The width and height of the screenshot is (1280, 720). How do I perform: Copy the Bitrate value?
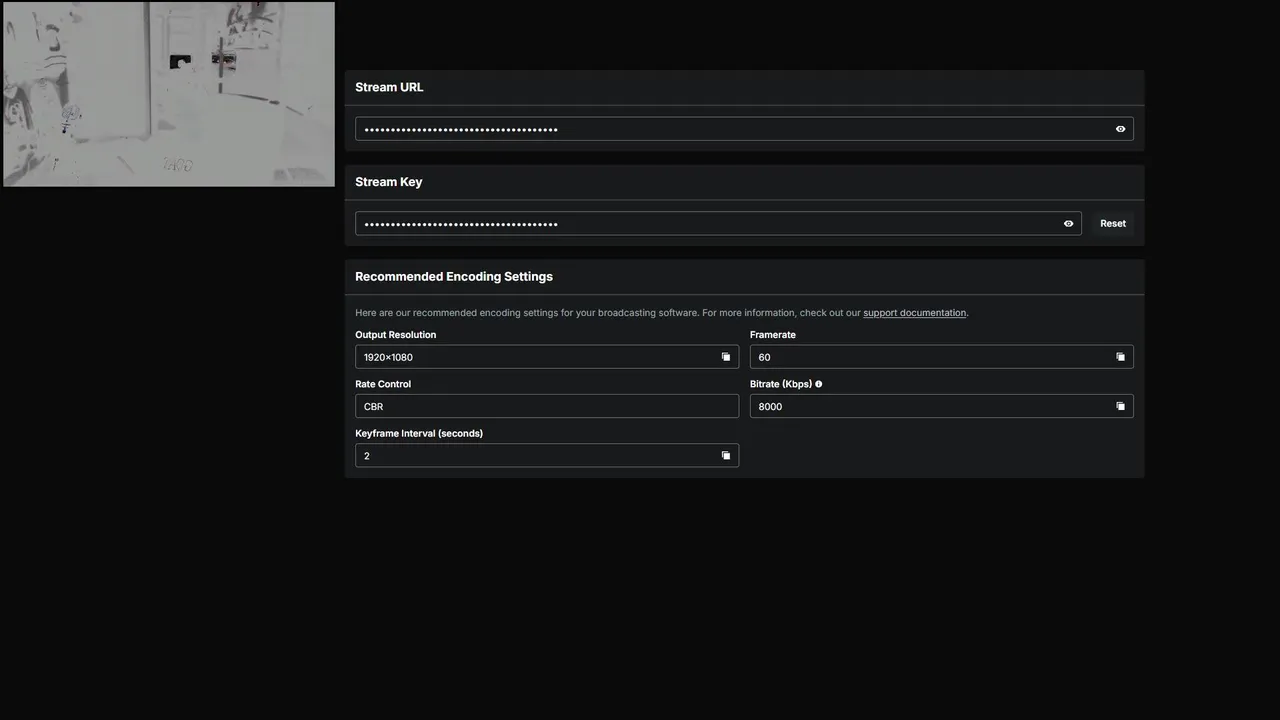tap(1120, 406)
